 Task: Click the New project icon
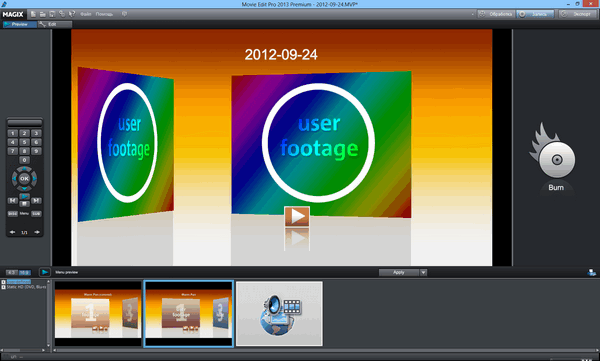click(34, 14)
